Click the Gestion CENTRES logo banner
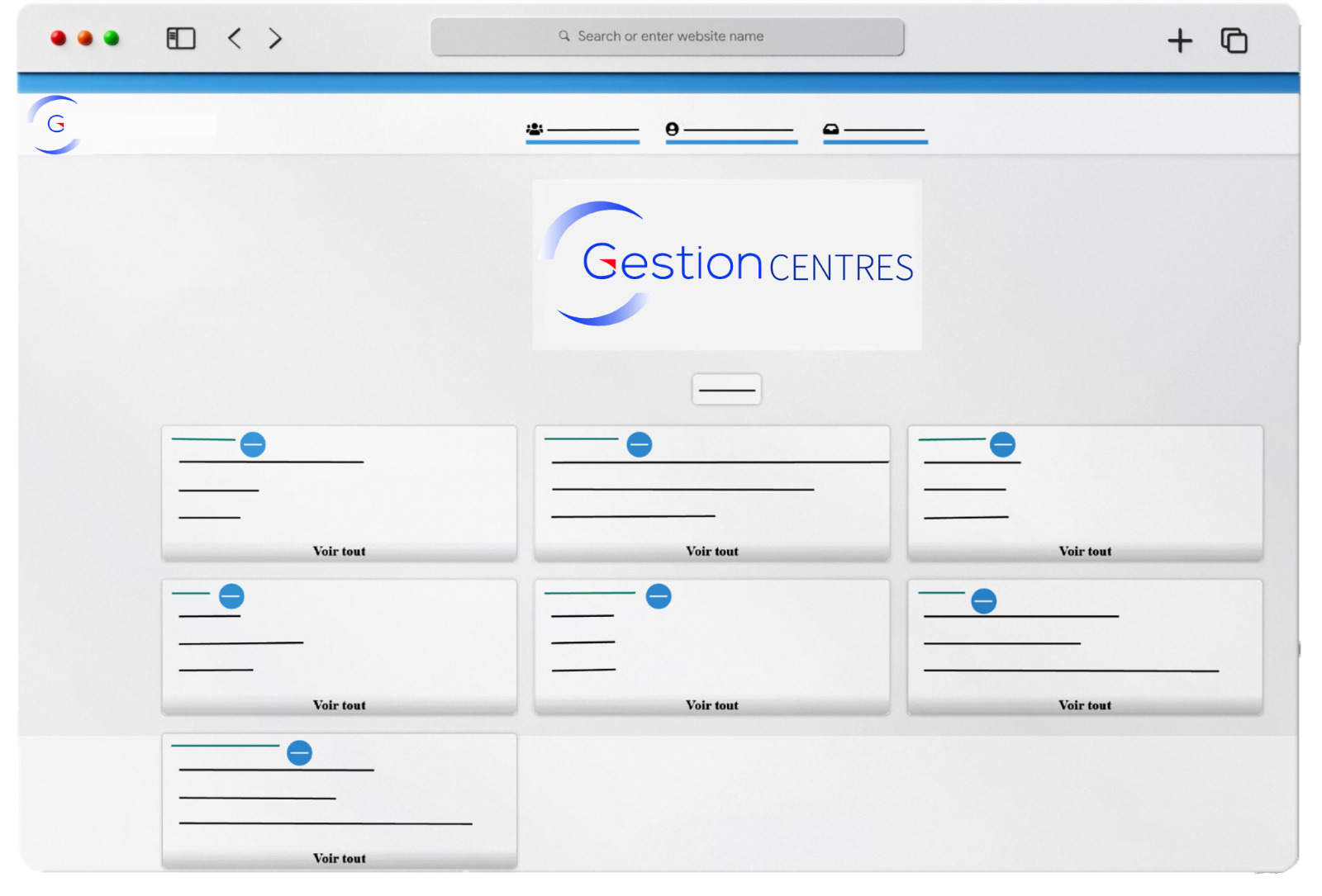This screenshot has height=896, width=1322. 727,265
